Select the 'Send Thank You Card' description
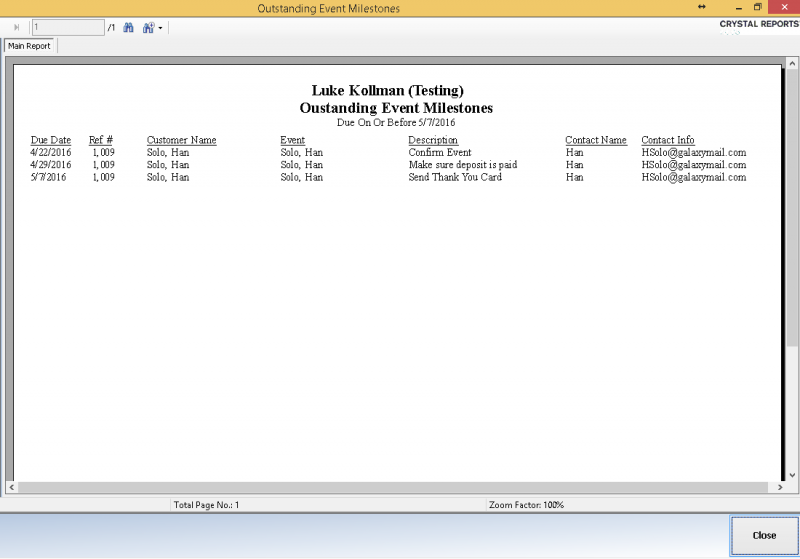This screenshot has width=800, height=559. click(x=455, y=177)
